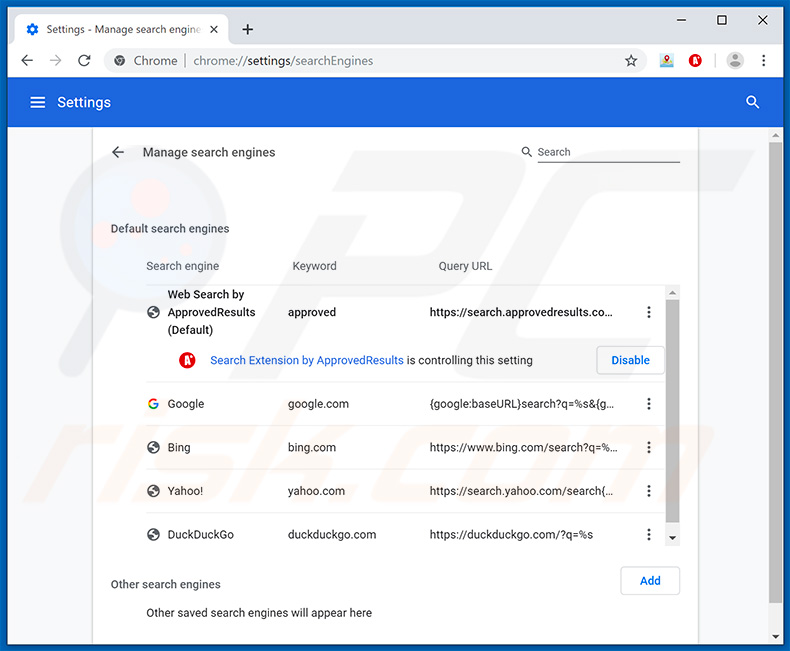The width and height of the screenshot is (790, 651).
Task: Click the Bing query URL text
Action: coord(523,447)
